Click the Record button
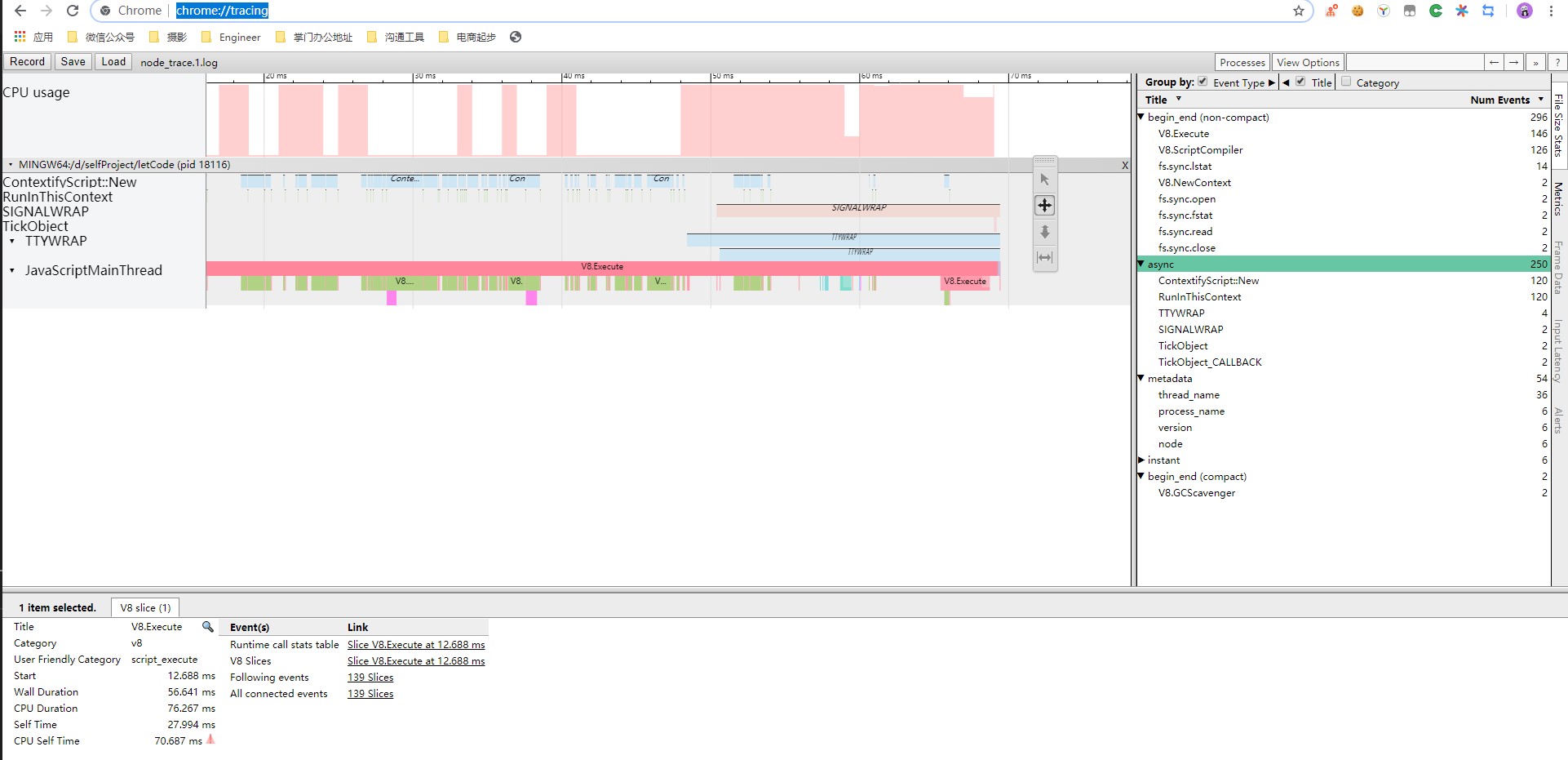1568x760 pixels. click(28, 62)
